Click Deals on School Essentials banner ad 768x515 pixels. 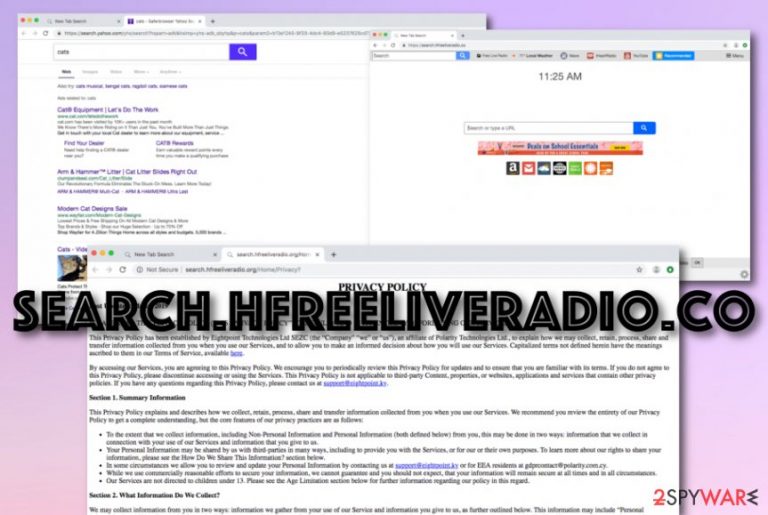(560, 147)
